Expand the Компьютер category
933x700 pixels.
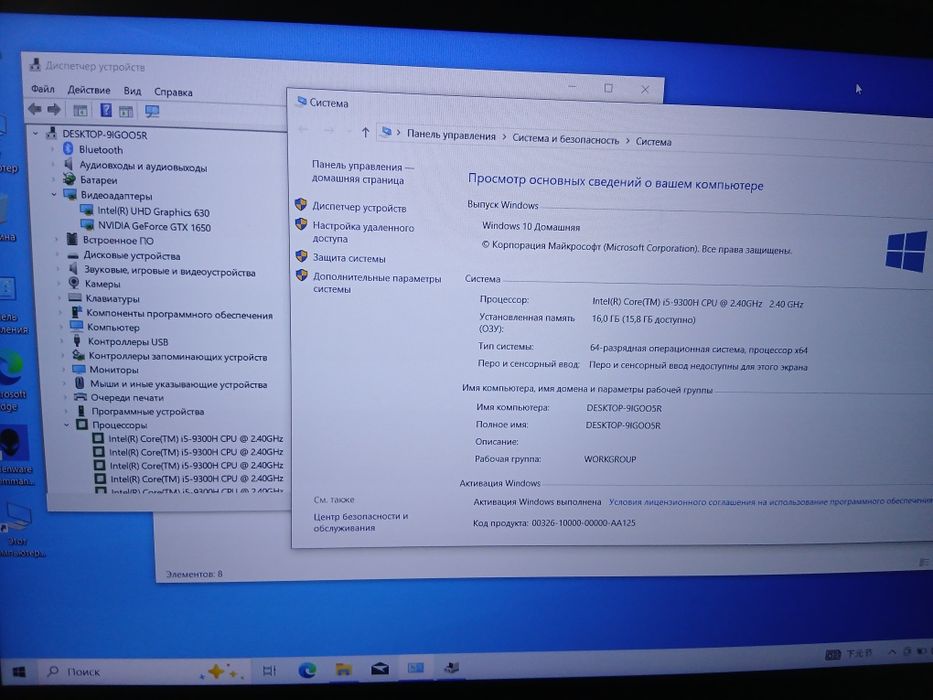tap(61, 327)
